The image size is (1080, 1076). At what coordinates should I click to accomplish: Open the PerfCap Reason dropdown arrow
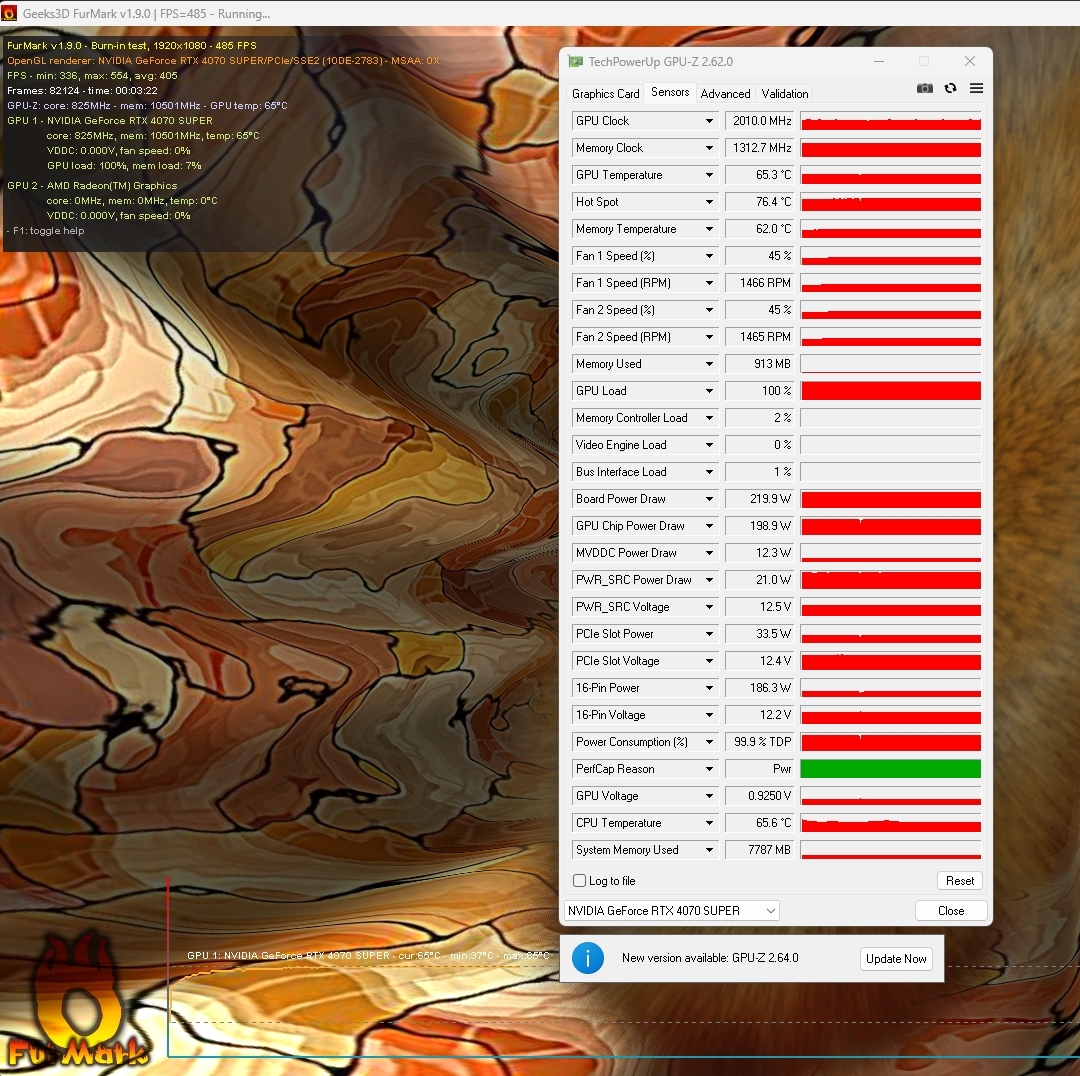[709, 769]
